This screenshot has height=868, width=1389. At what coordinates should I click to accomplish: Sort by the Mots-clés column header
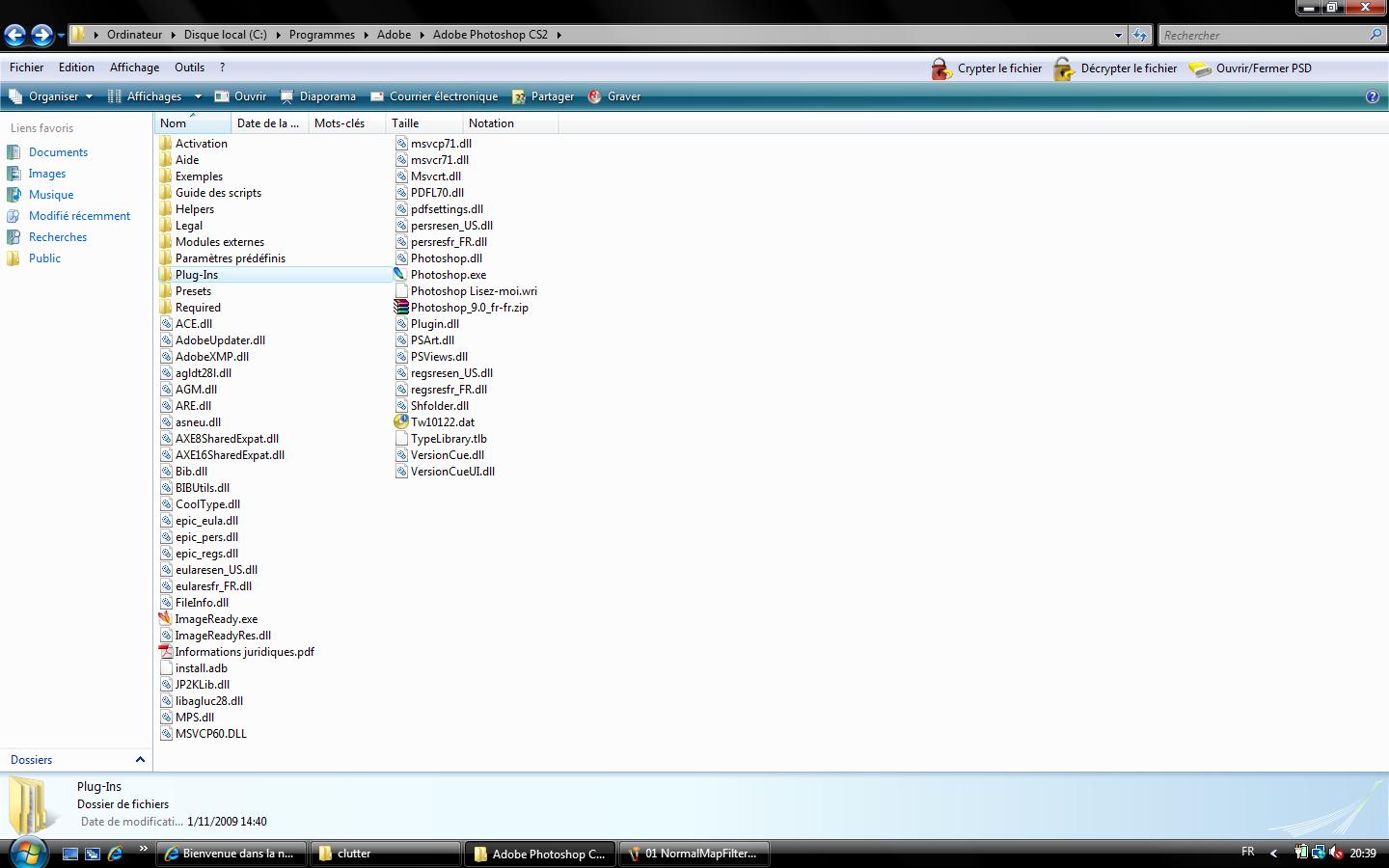coord(346,123)
